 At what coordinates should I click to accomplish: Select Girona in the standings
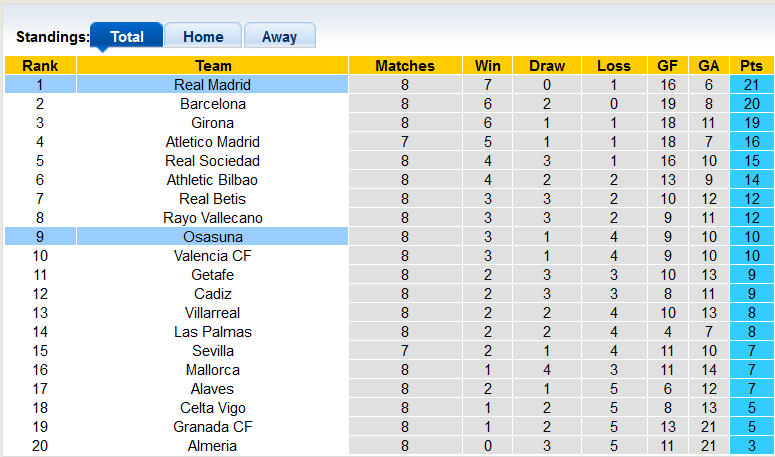tap(213, 123)
